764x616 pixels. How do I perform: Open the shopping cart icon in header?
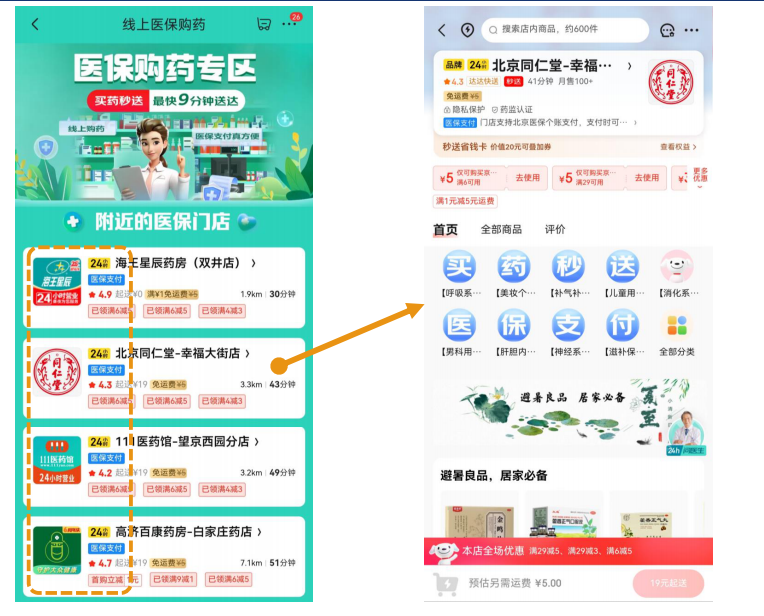(264, 24)
